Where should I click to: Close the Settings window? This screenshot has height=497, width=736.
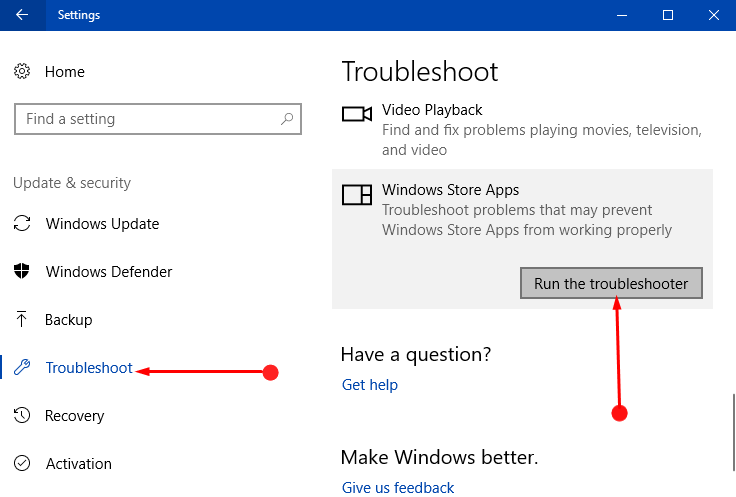713,15
